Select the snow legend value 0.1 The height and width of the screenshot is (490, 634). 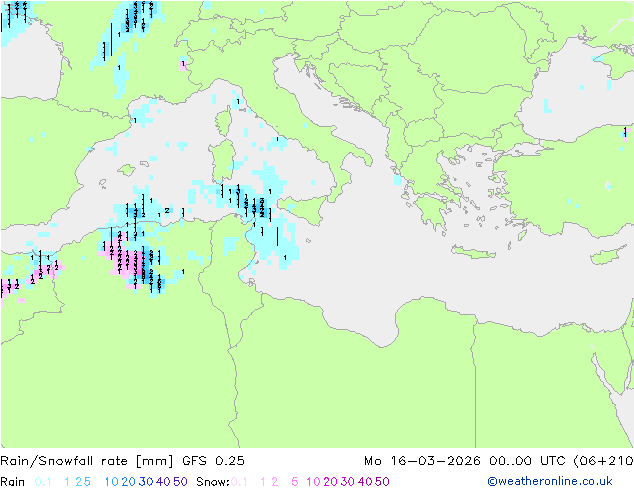point(239,482)
